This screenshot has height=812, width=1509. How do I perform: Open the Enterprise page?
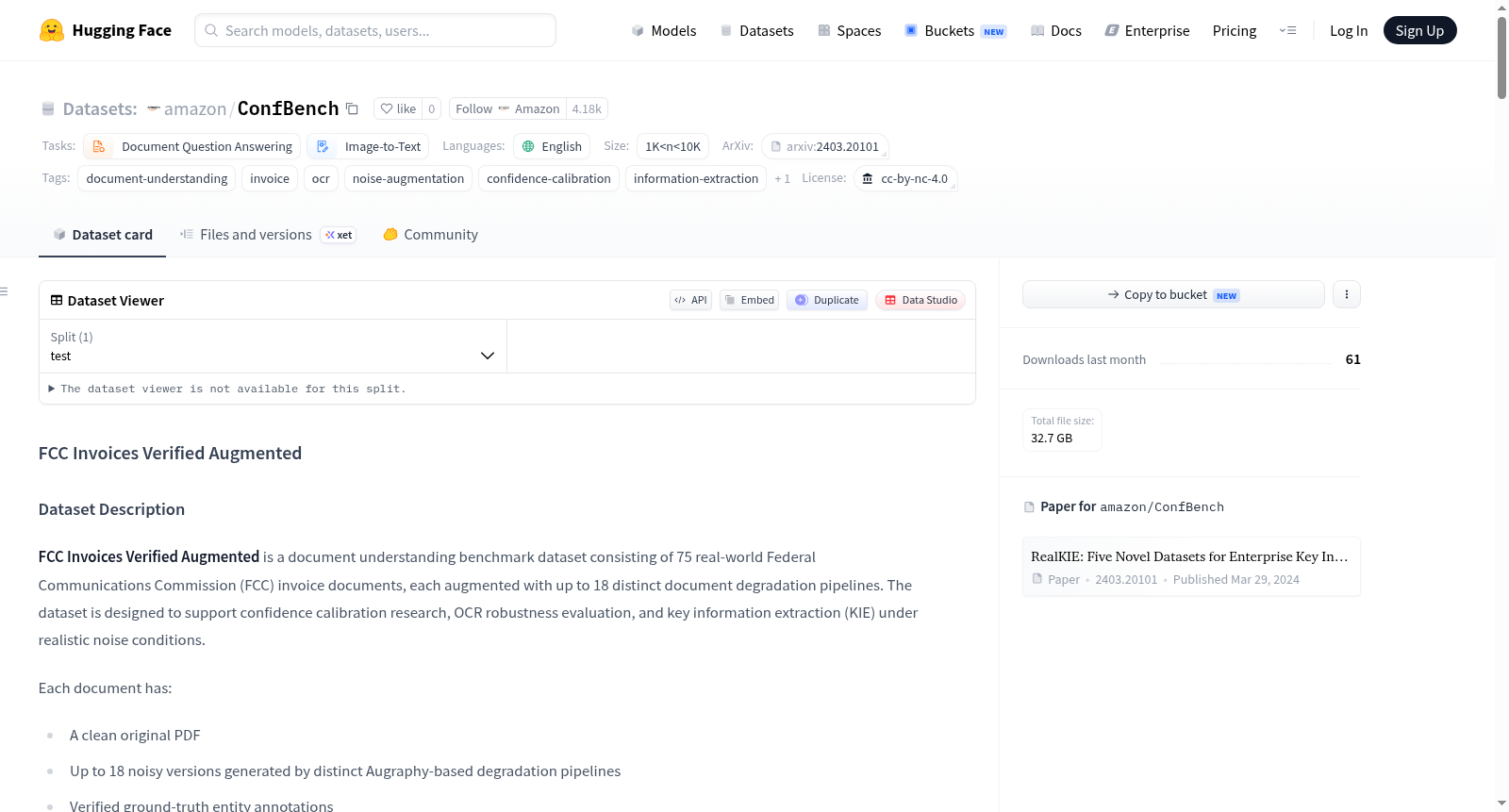click(x=1147, y=30)
